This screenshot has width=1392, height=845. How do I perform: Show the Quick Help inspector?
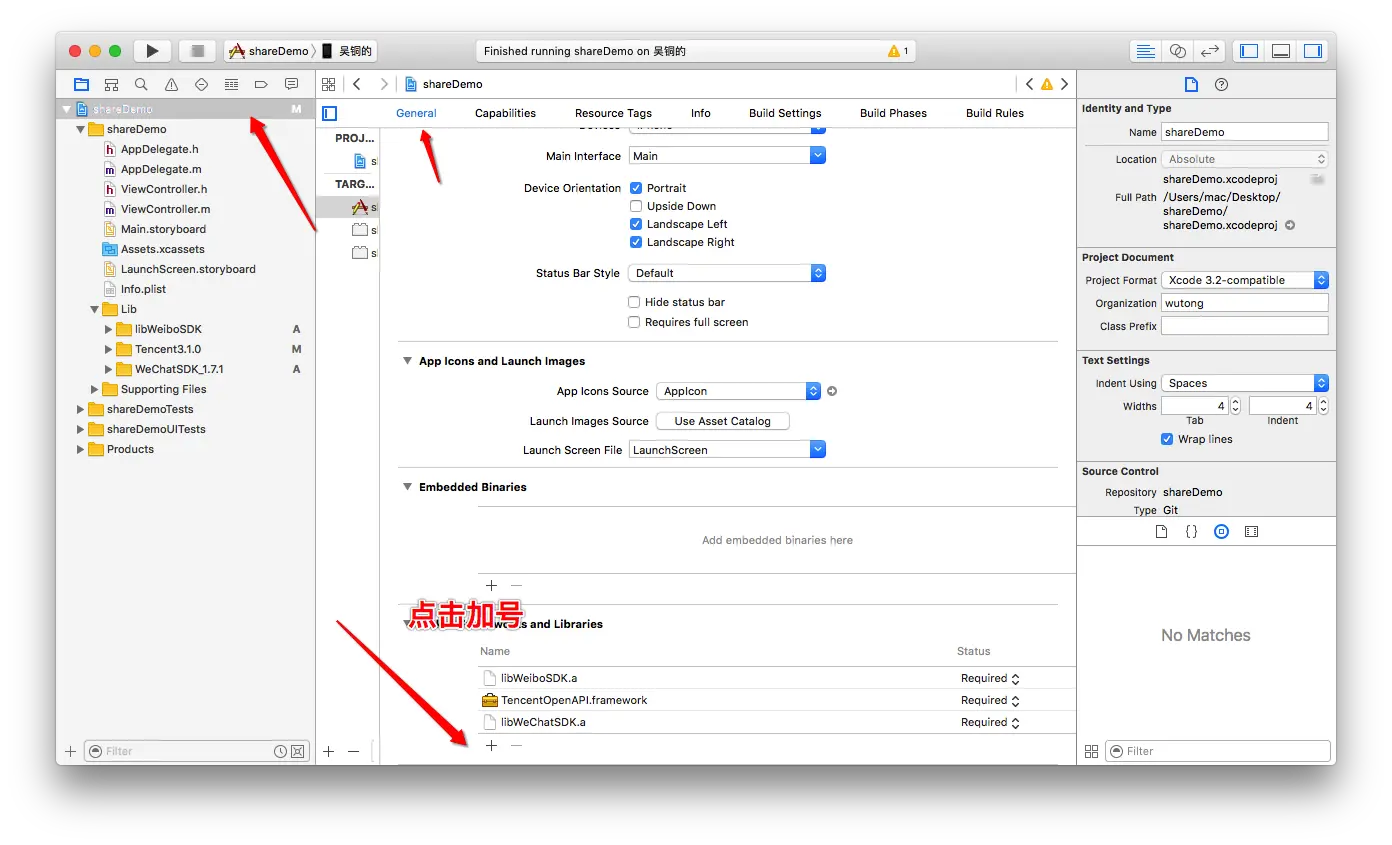(1221, 84)
